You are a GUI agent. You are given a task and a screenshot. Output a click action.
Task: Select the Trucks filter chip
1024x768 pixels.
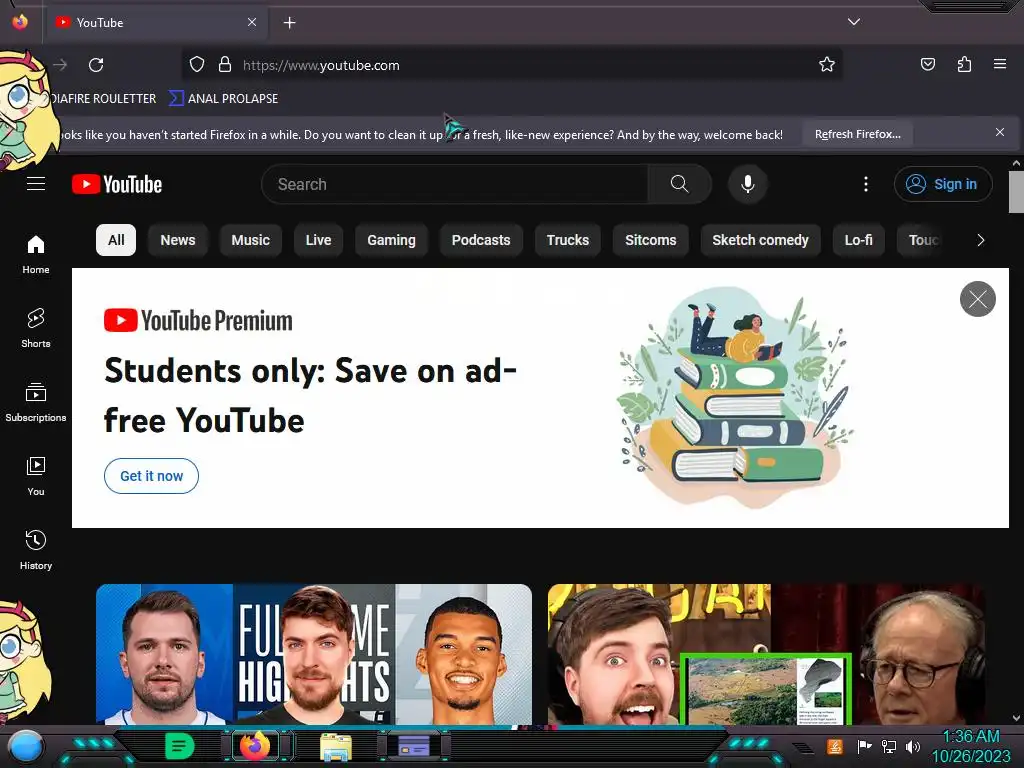click(568, 240)
